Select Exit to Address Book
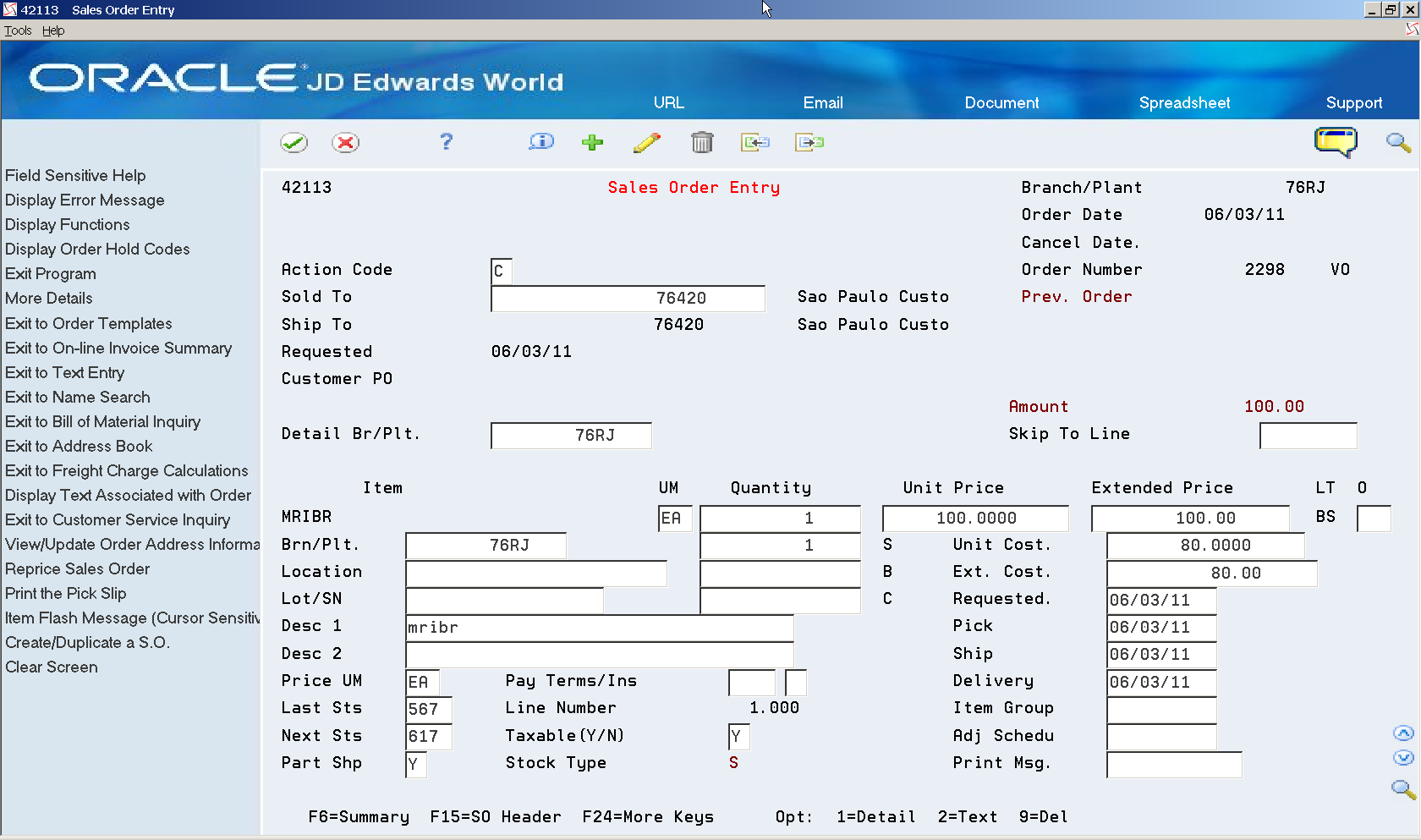Image resolution: width=1421 pixels, height=840 pixels. [x=79, y=446]
